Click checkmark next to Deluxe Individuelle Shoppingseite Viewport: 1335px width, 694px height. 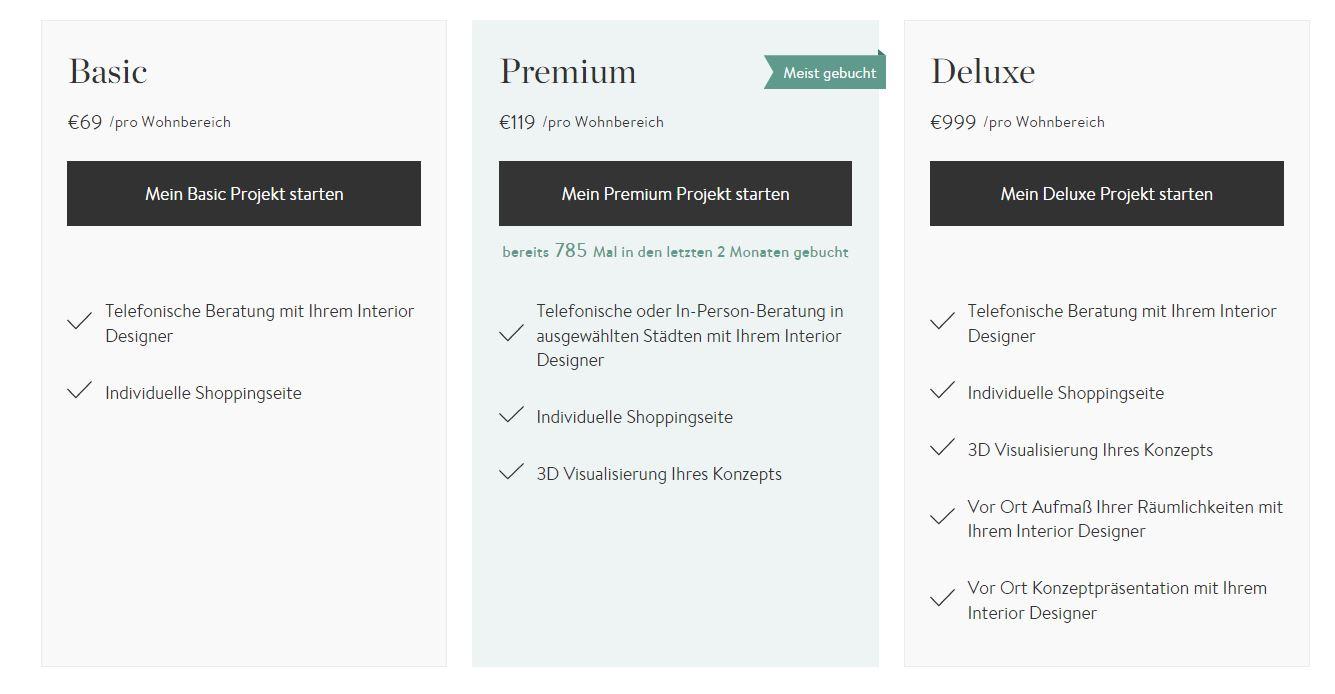pyautogui.click(x=942, y=391)
